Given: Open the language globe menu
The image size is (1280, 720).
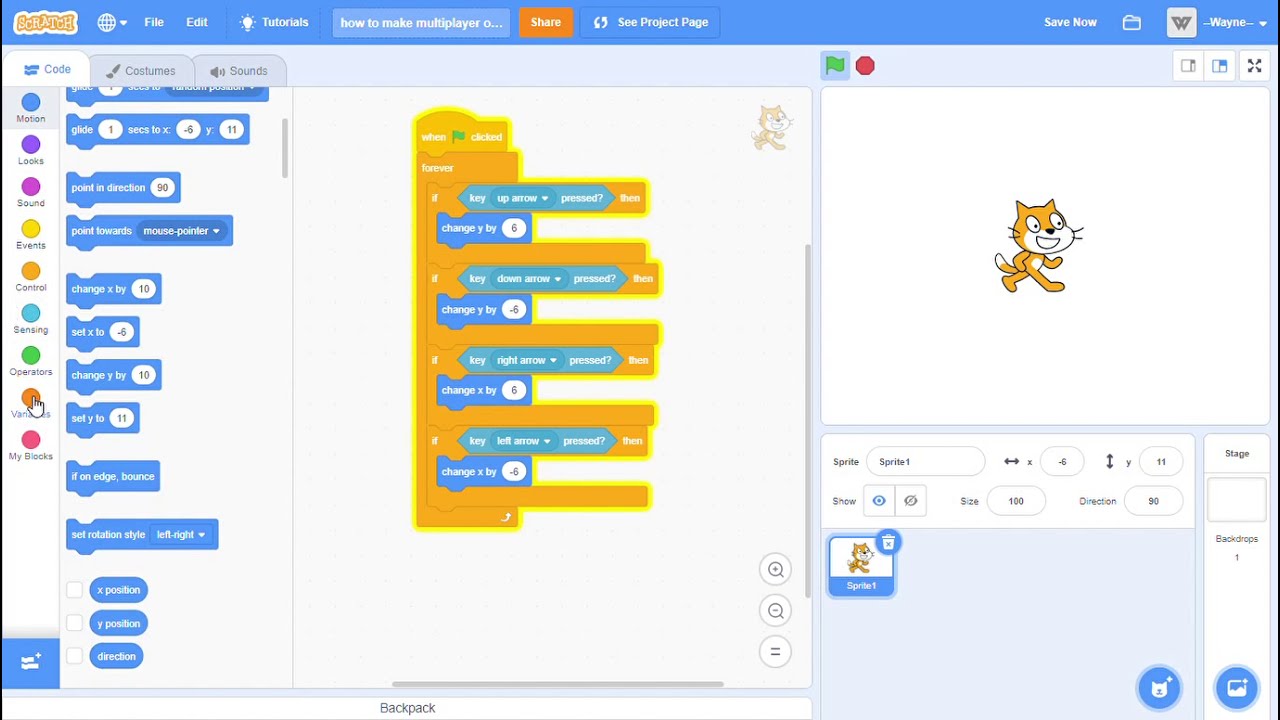Looking at the screenshot, I should (x=112, y=22).
